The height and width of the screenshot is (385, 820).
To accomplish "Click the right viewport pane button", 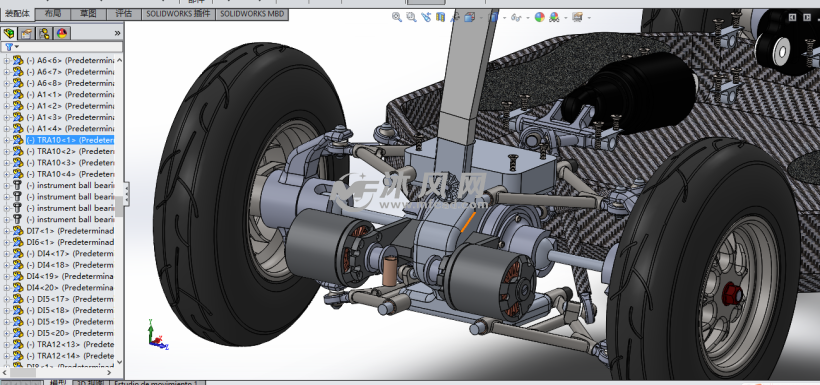I will click(808, 17).
